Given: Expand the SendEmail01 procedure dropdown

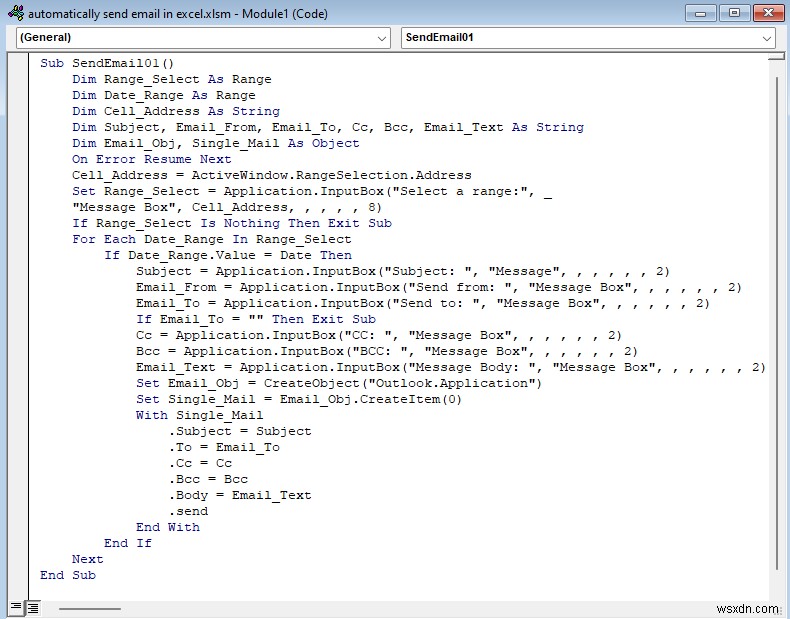Looking at the screenshot, I should [767, 37].
